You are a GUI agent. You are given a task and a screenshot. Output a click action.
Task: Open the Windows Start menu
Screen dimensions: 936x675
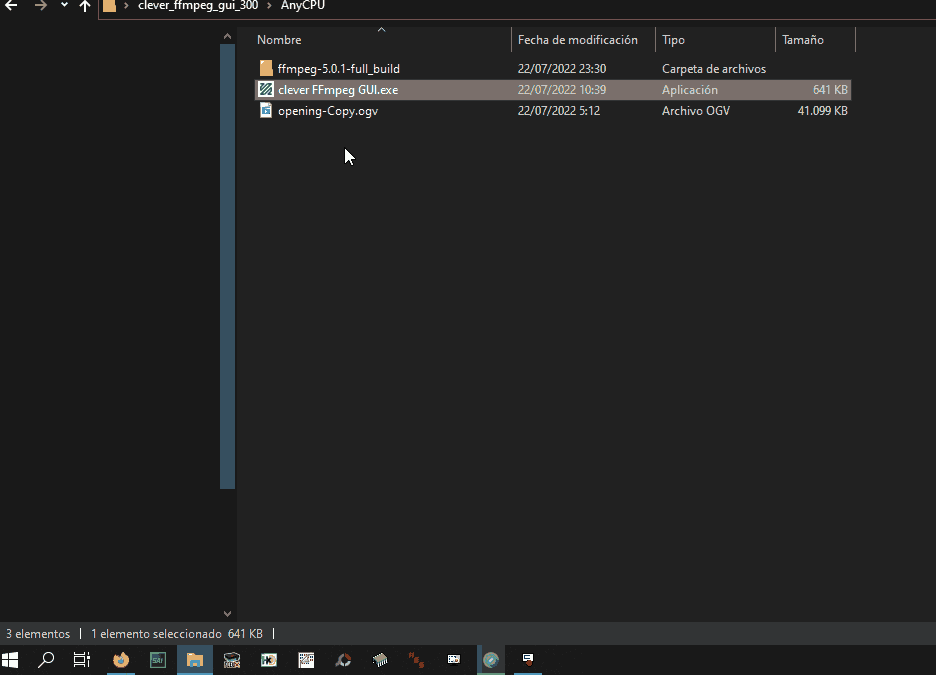[10, 659]
